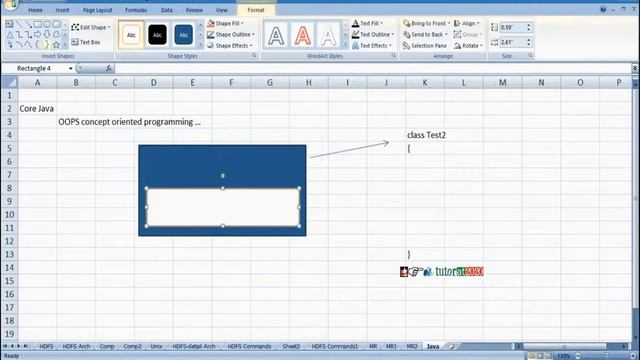This screenshot has width=640, height=360.
Task: Open the Insert ribbon tab
Action: click(62, 10)
